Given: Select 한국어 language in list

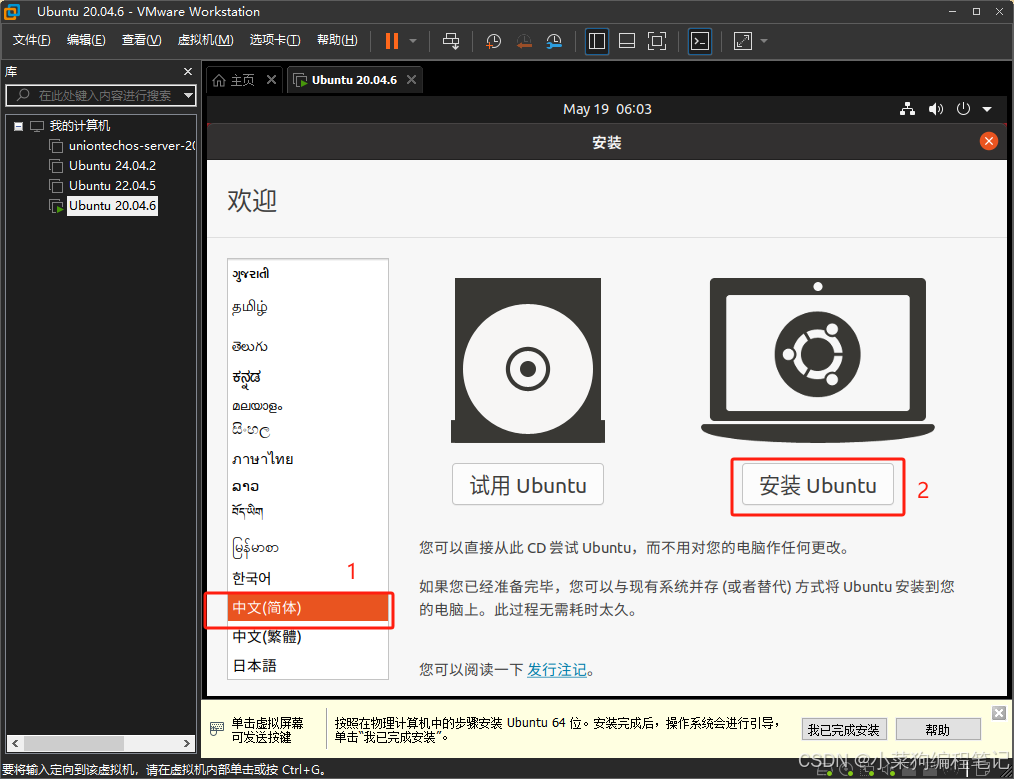Looking at the screenshot, I should click(308, 578).
